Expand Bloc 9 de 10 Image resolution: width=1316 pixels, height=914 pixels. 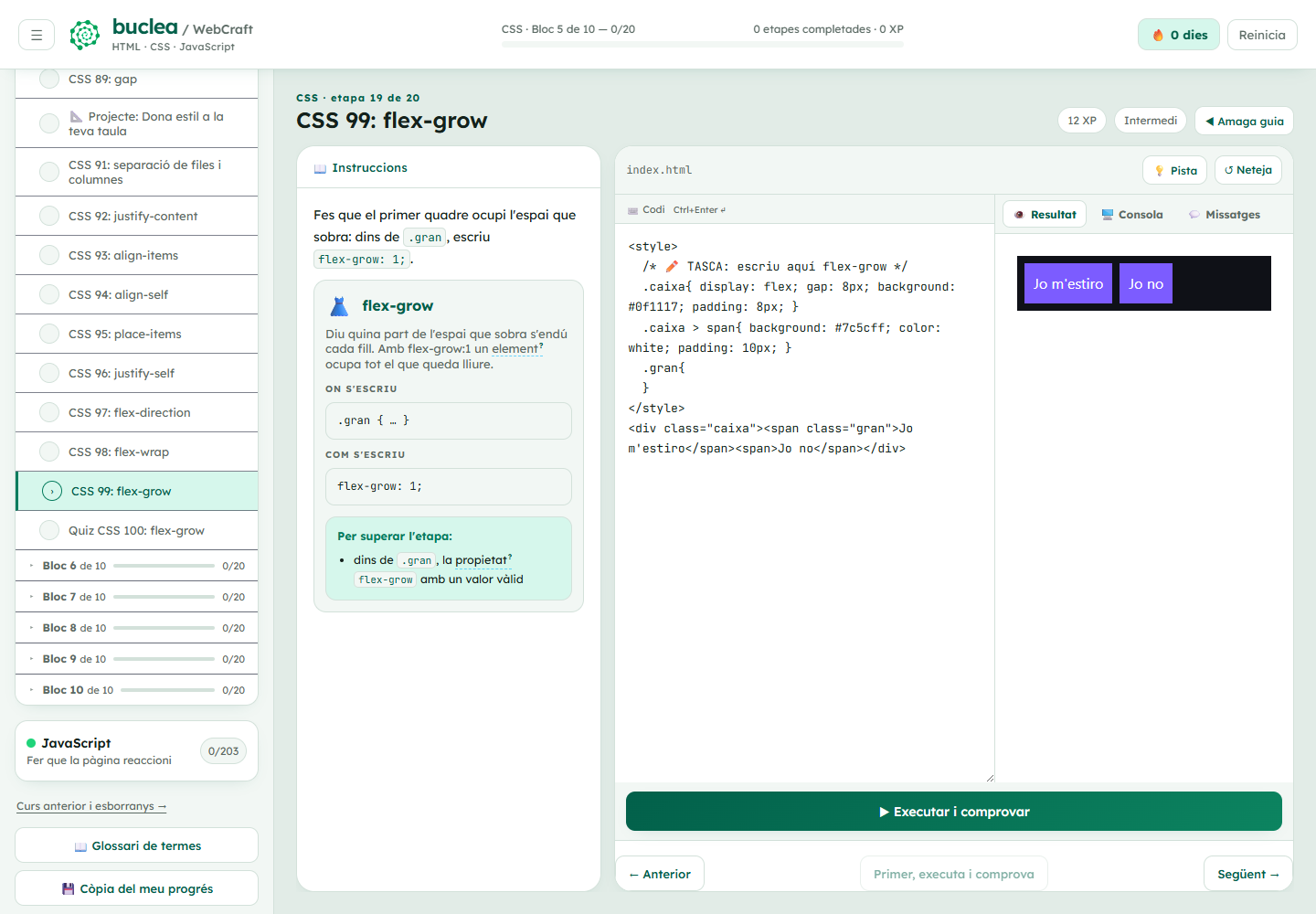[137, 659]
